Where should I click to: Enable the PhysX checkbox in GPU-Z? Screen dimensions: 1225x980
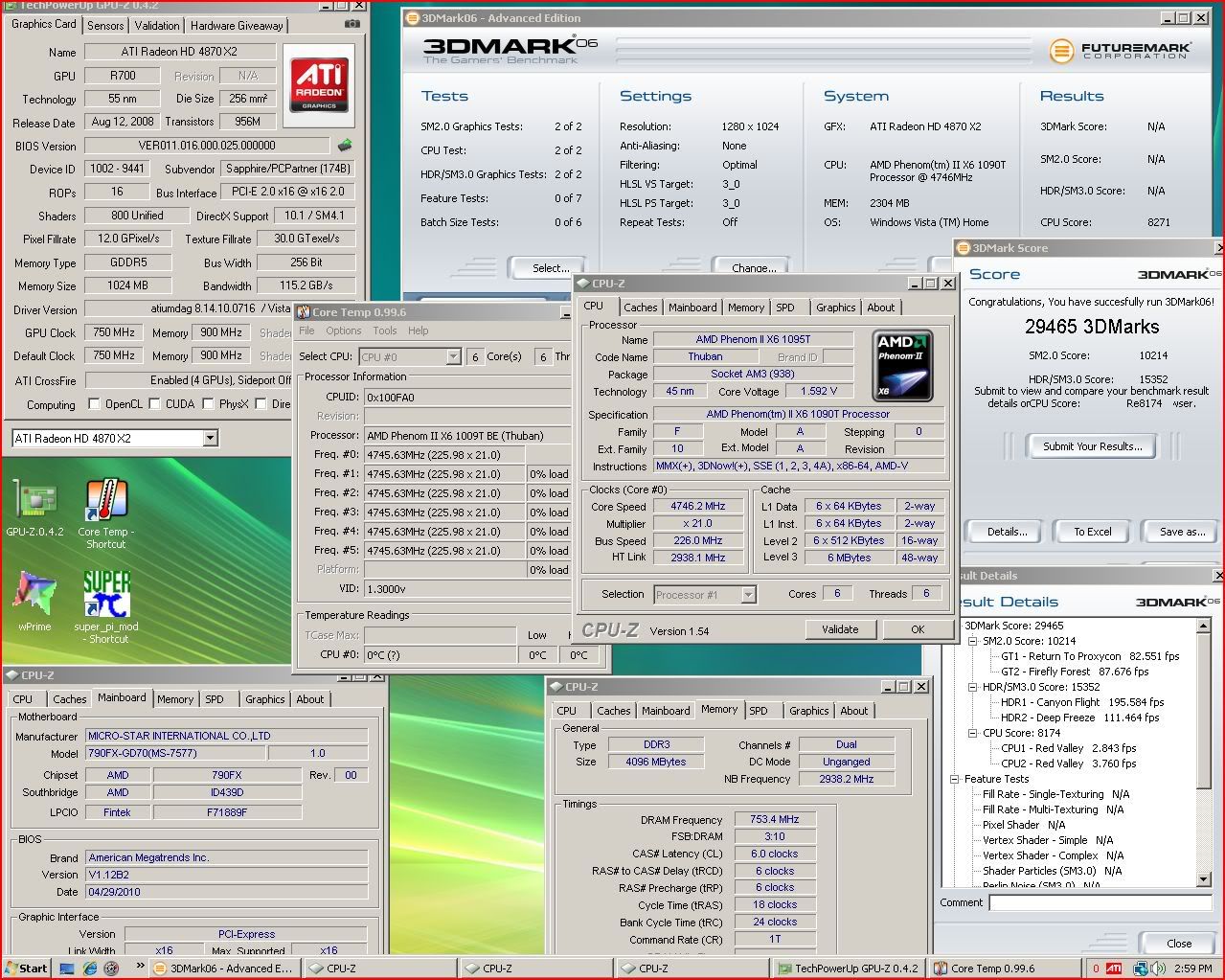[x=207, y=403]
